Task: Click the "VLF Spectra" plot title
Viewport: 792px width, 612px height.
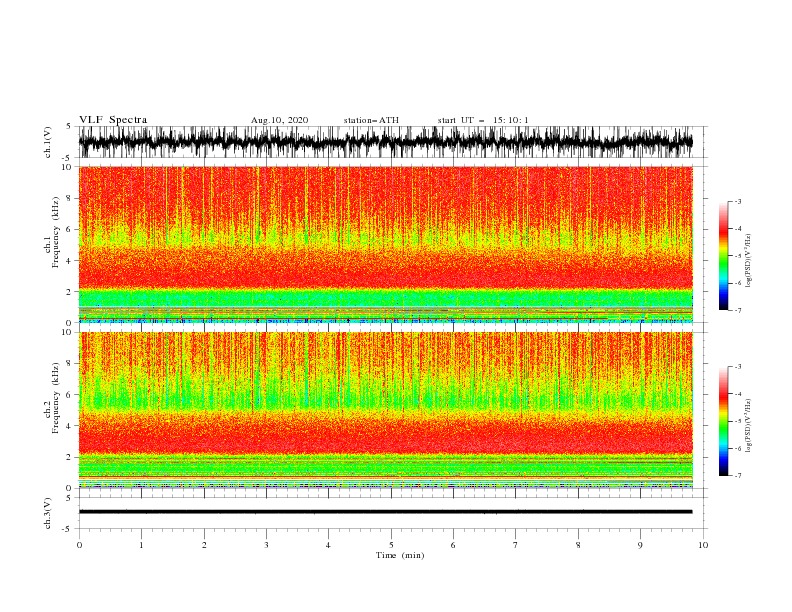Action: point(113,120)
